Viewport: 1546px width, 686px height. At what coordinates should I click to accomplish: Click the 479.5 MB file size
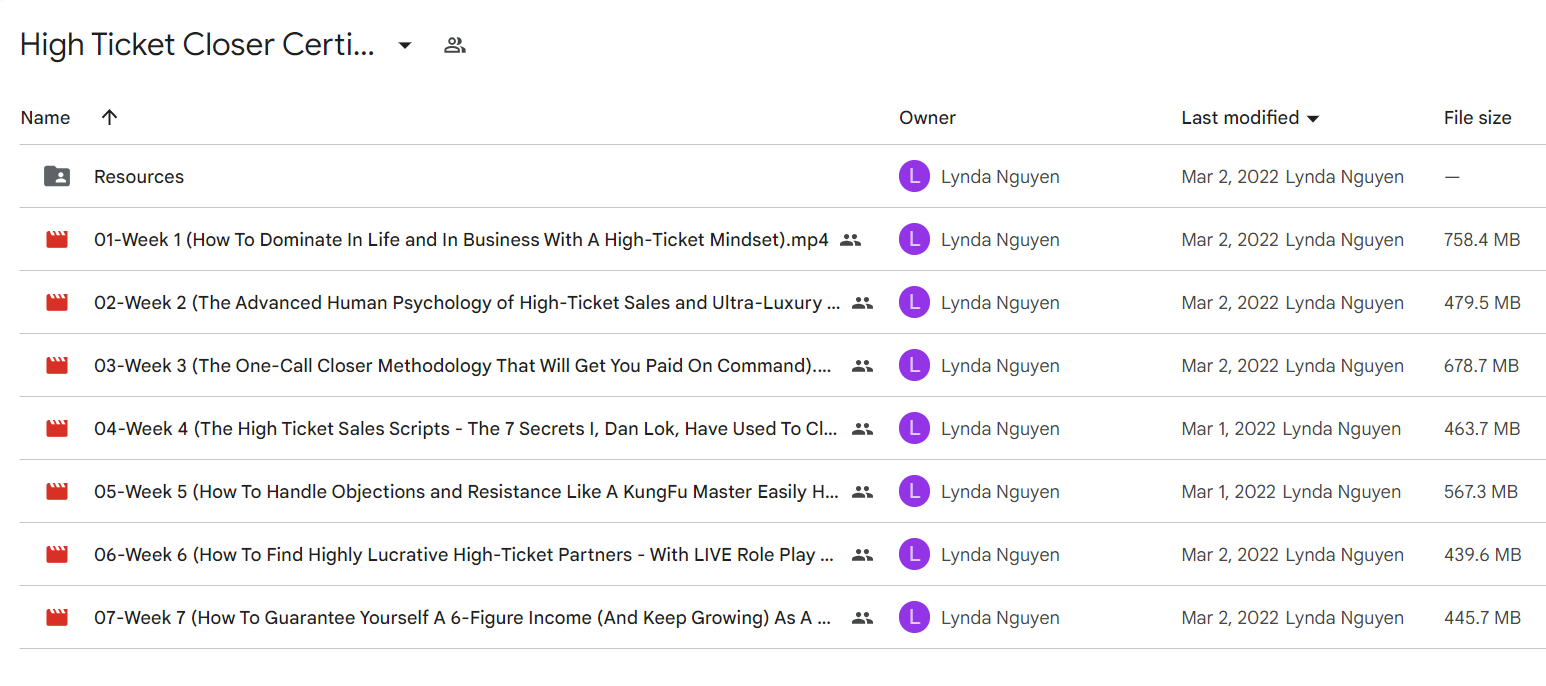[x=1482, y=303]
